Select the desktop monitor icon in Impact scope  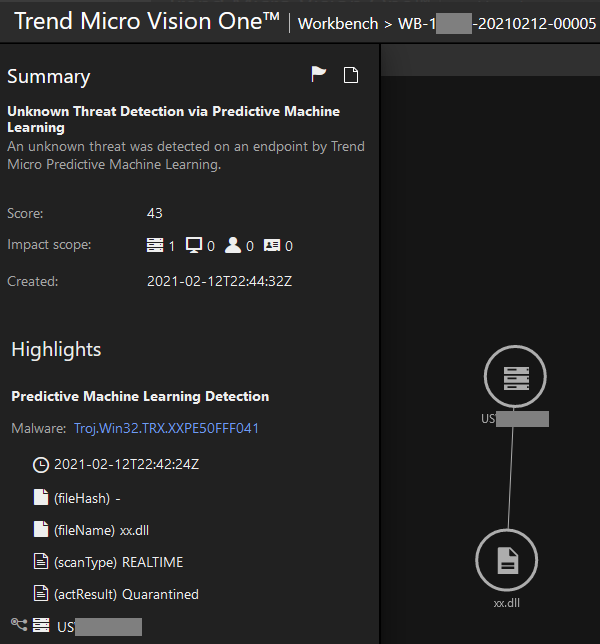pyautogui.click(x=194, y=245)
